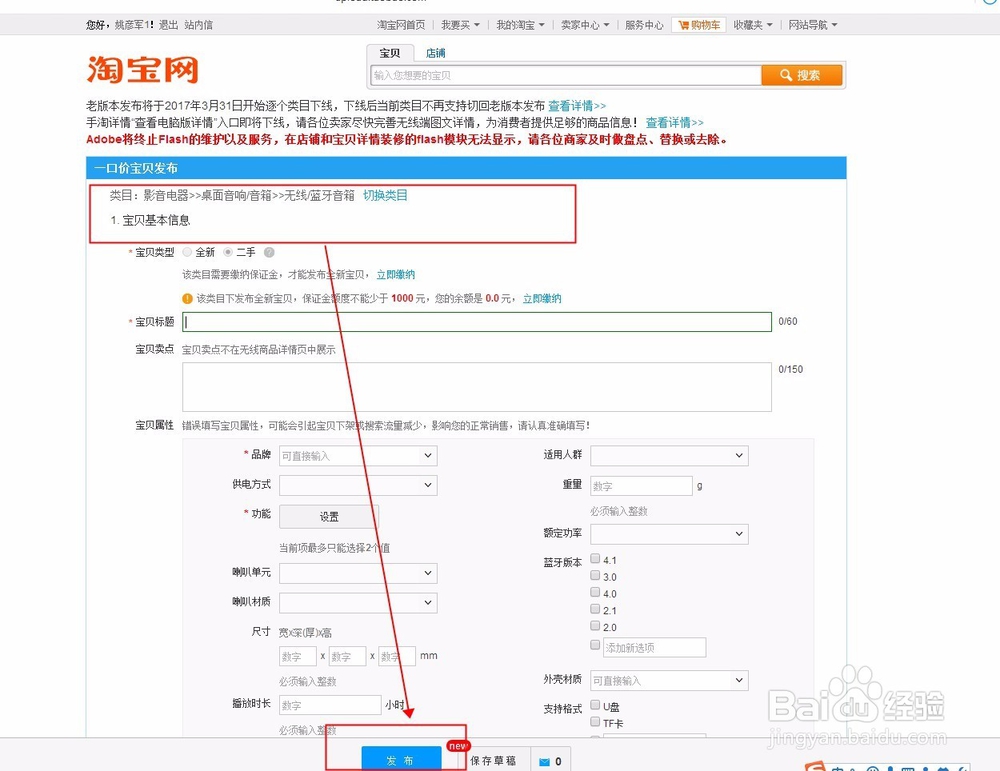Check the Bluetooth version 2.0 checkbox
This screenshot has height=771, width=1000.
tap(595, 626)
